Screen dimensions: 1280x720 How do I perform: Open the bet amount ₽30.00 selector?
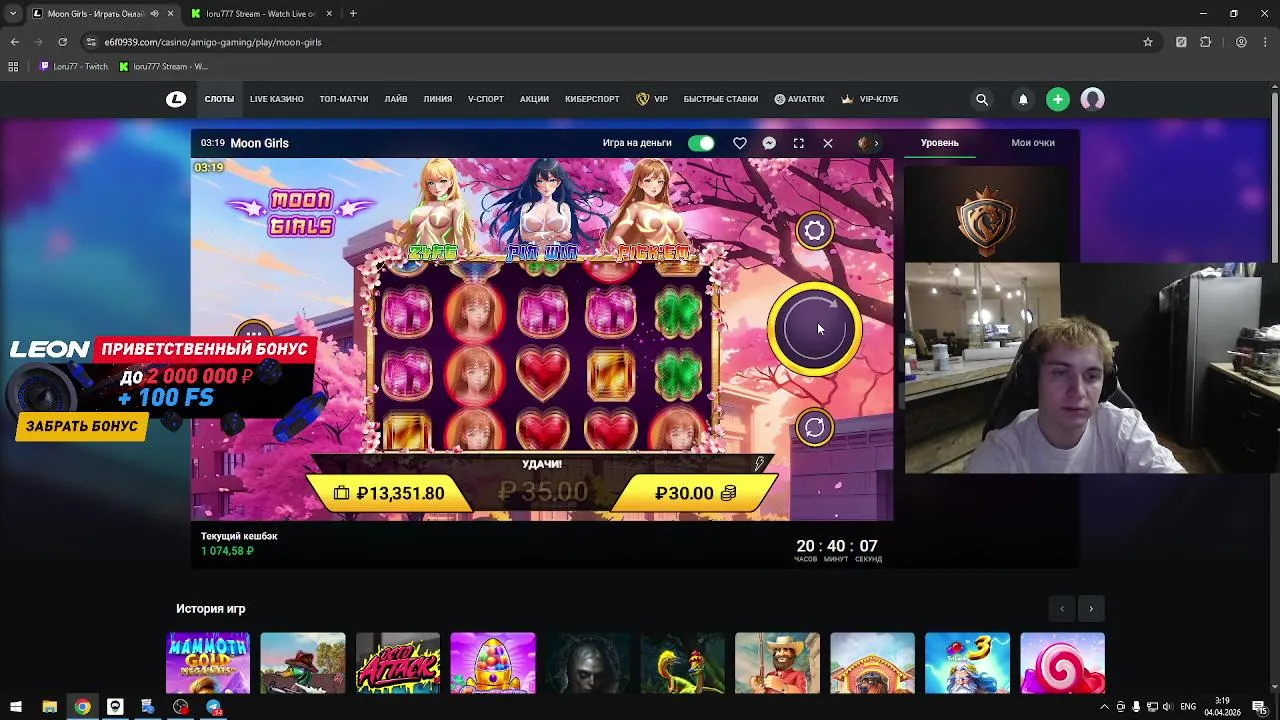click(695, 493)
